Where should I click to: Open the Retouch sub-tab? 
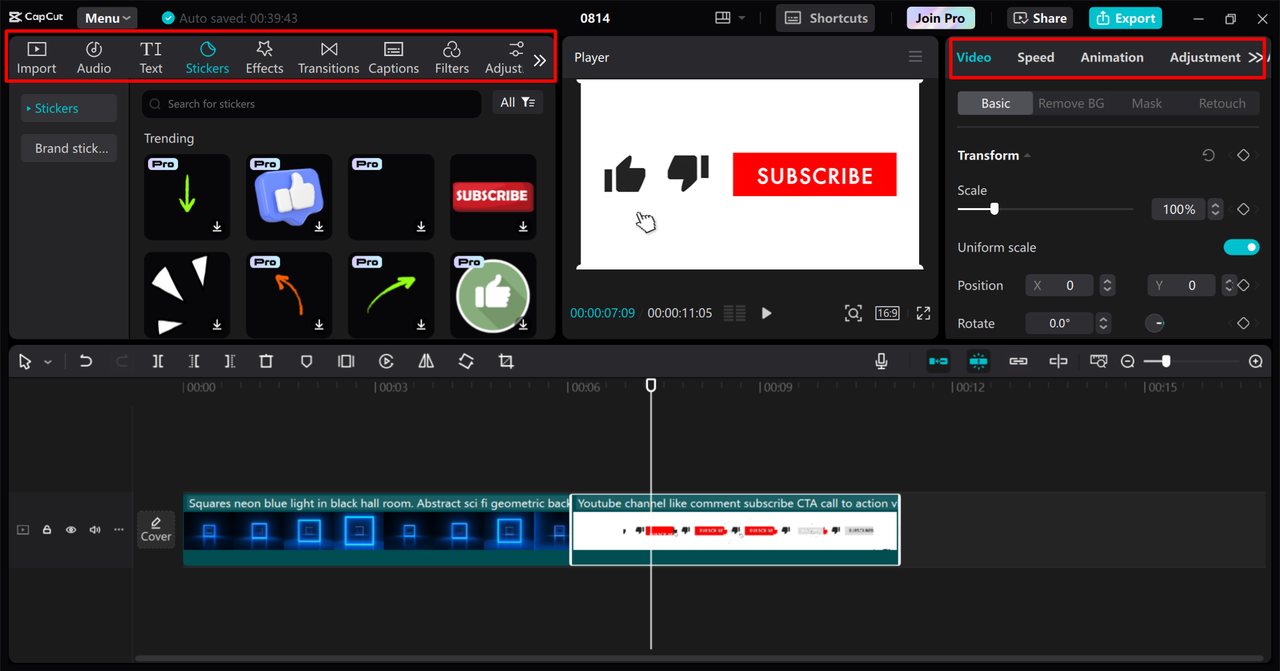1222,103
